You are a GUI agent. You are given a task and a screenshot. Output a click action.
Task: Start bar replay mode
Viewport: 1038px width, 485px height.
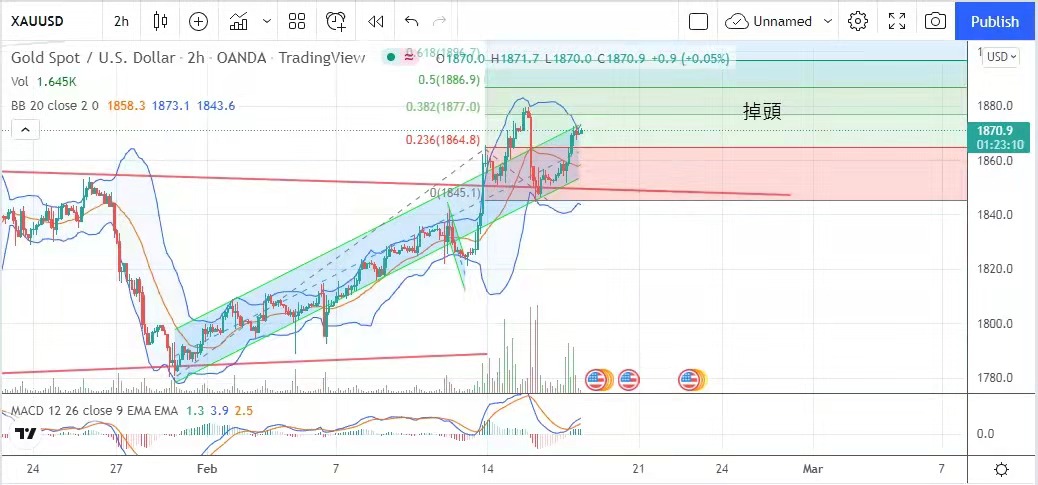click(x=375, y=21)
